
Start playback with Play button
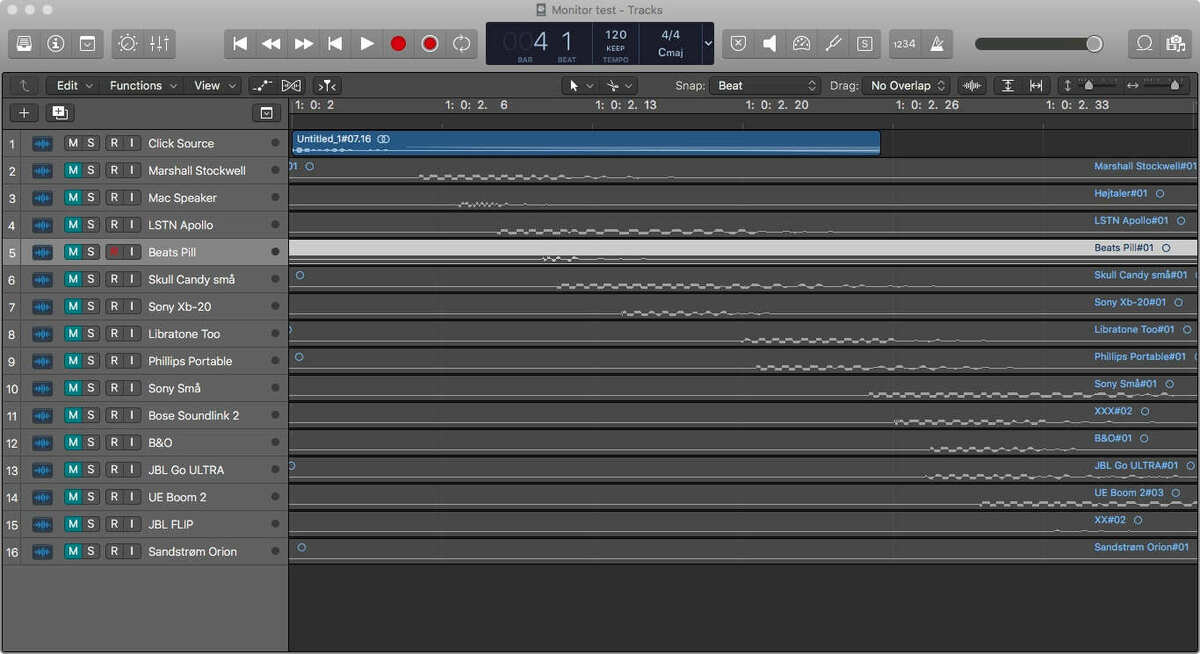(x=367, y=44)
